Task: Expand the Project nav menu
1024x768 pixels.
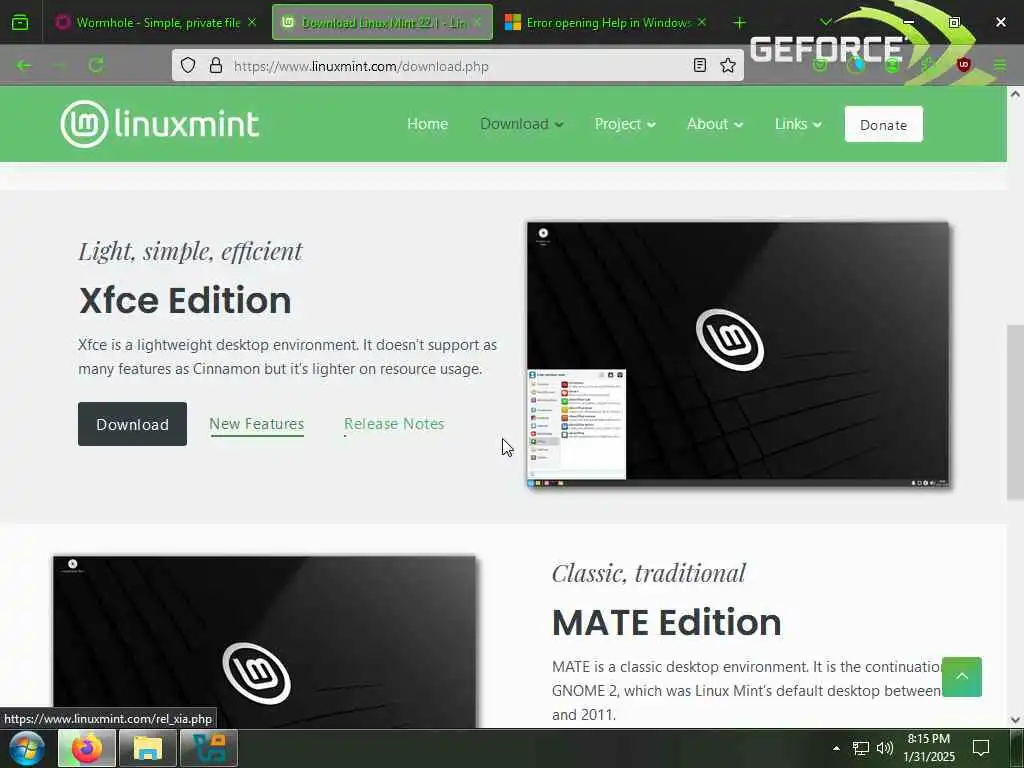Action: (x=625, y=124)
